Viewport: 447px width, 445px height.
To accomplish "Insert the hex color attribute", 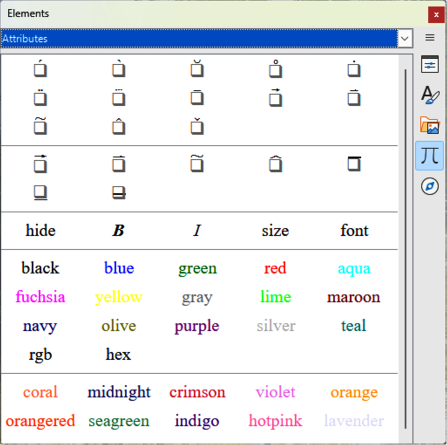I will (x=118, y=355).
